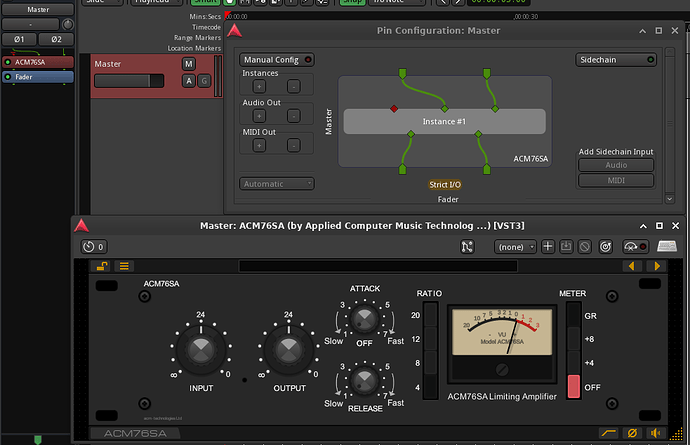Open the Automatic dropdown

(277, 184)
